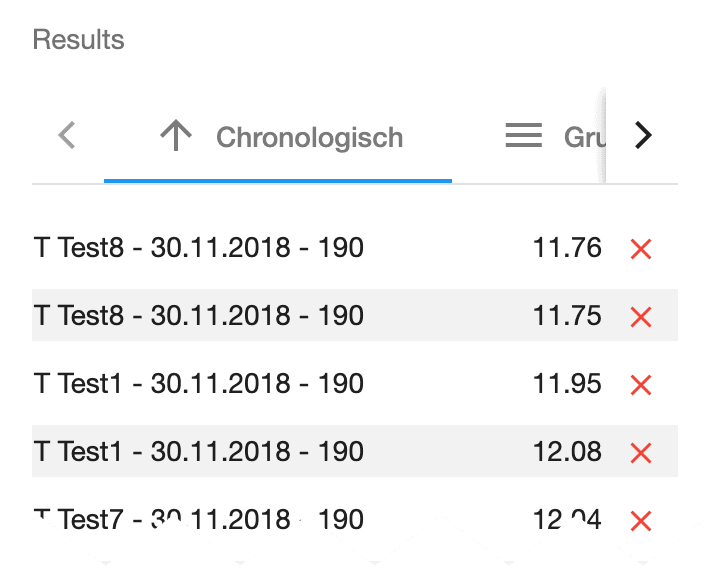The image size is (710, 568).
Task: Remove the Test1 result with 12.08
Action: click(x=641, y=452)
